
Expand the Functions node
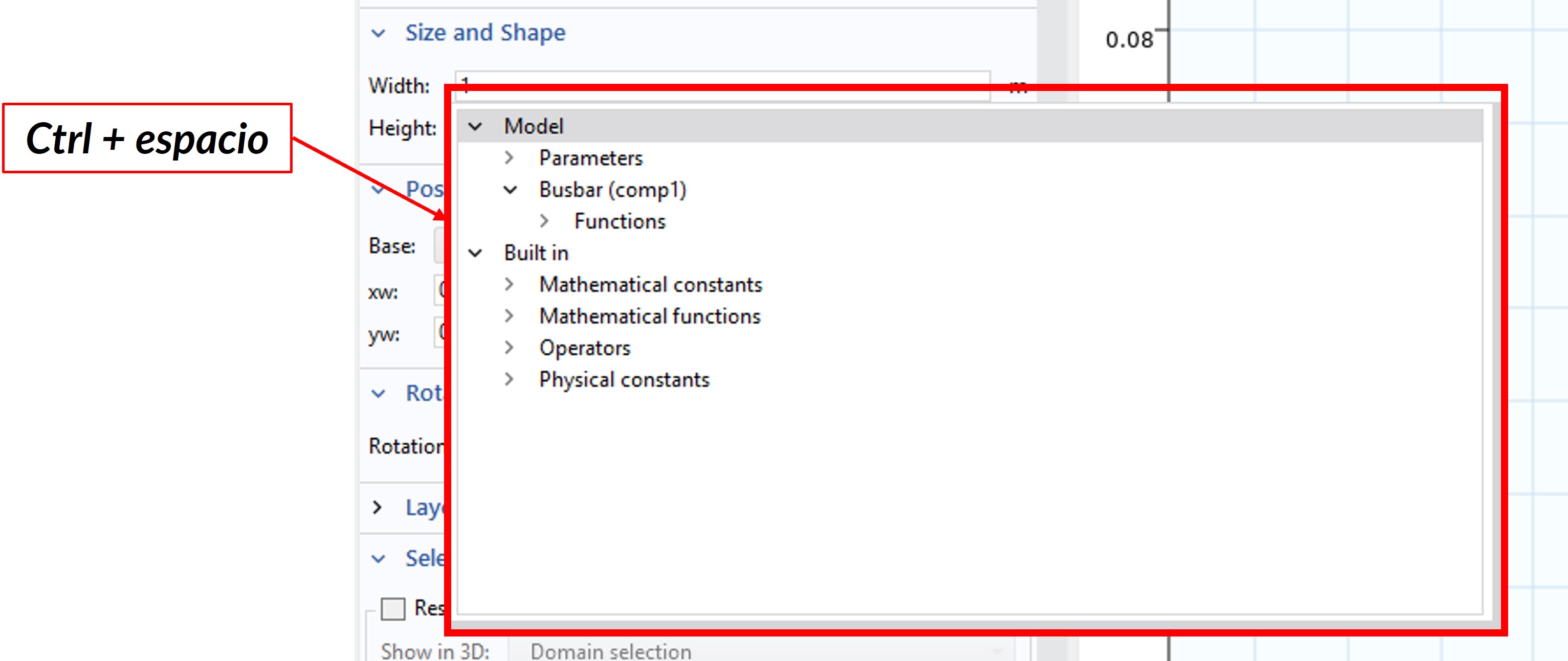(x=544, y=221)
